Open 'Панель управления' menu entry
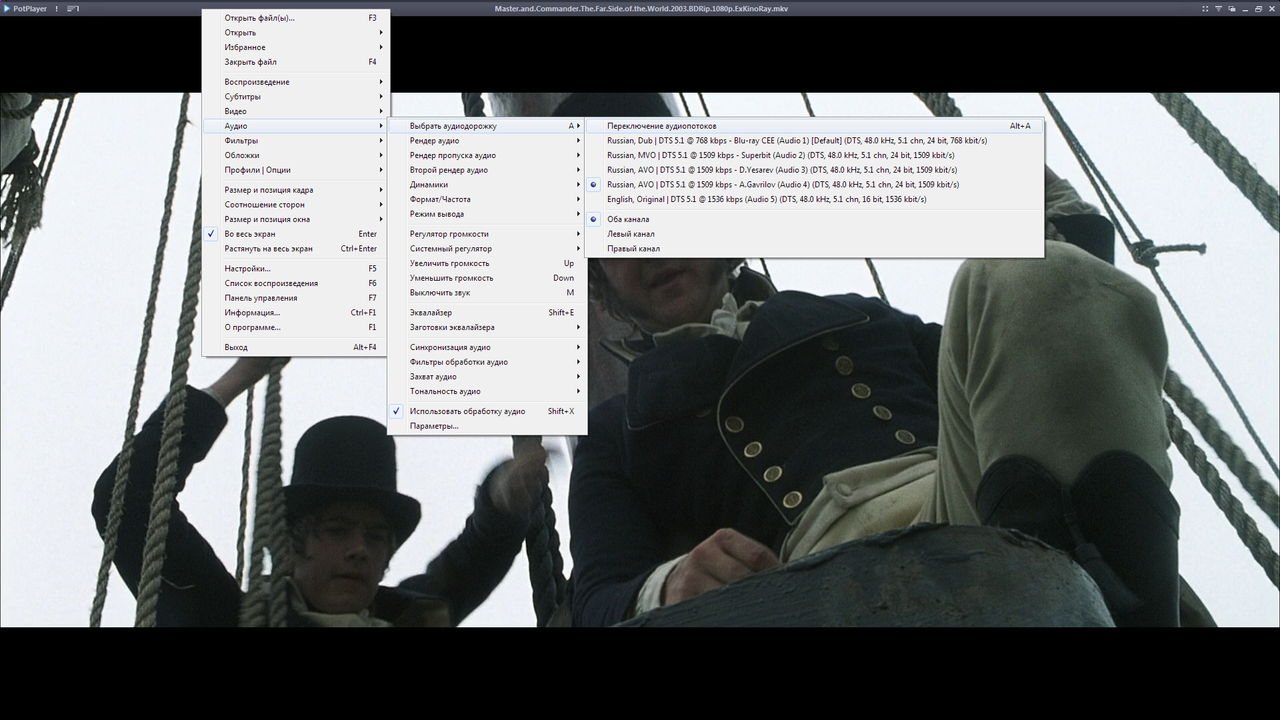Image resolution: width=1280 pixels, height=720 pixels. (296, 298)
